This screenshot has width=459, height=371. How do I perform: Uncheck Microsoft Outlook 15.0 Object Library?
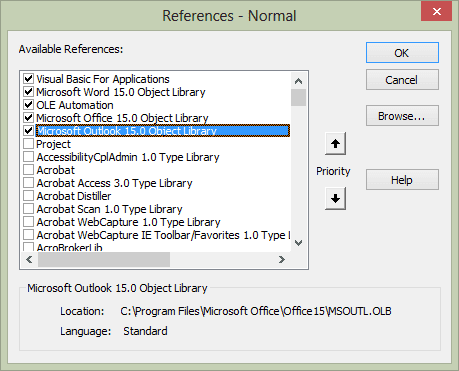click(x=29, y=131)
